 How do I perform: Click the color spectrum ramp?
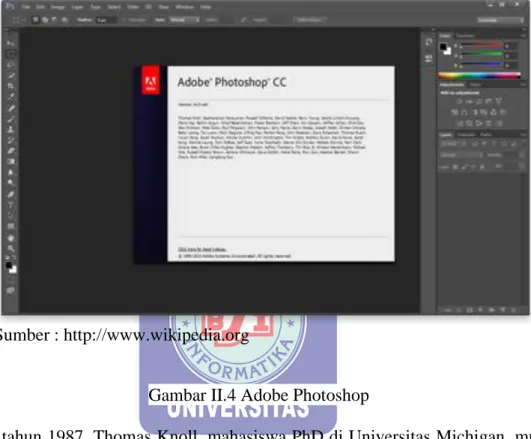coord(479,75)
